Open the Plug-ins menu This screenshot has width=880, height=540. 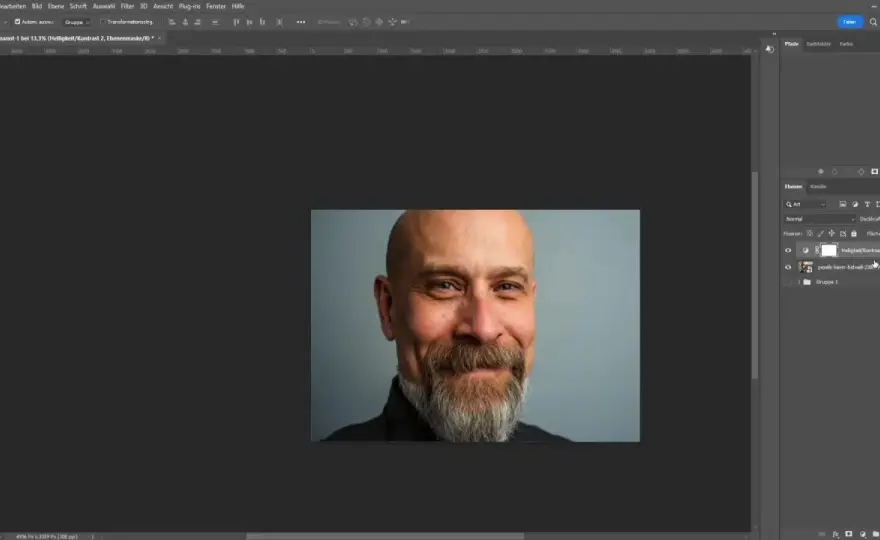[x=190, y=6]
